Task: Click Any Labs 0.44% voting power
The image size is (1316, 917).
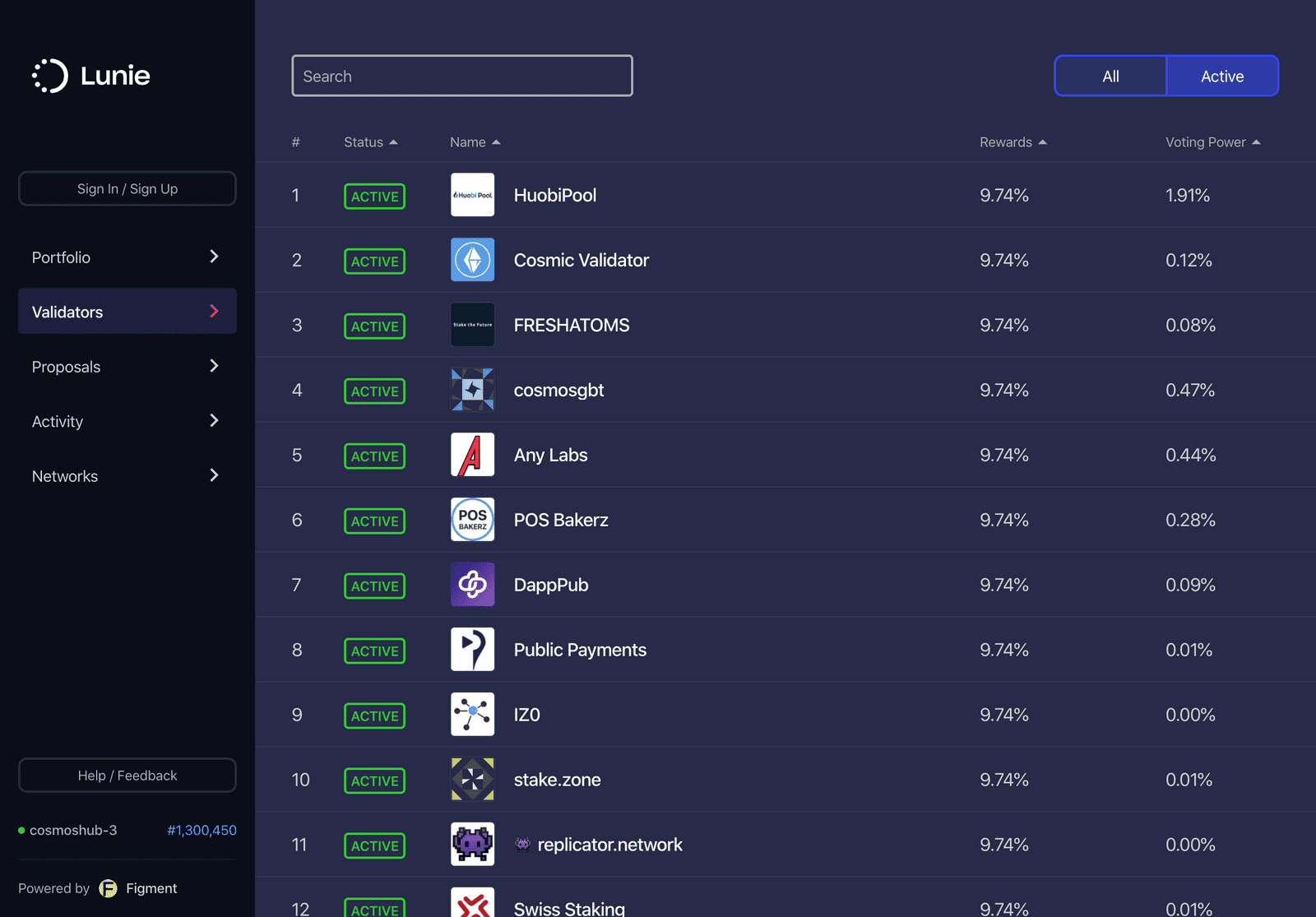Action: point(1190,456)
